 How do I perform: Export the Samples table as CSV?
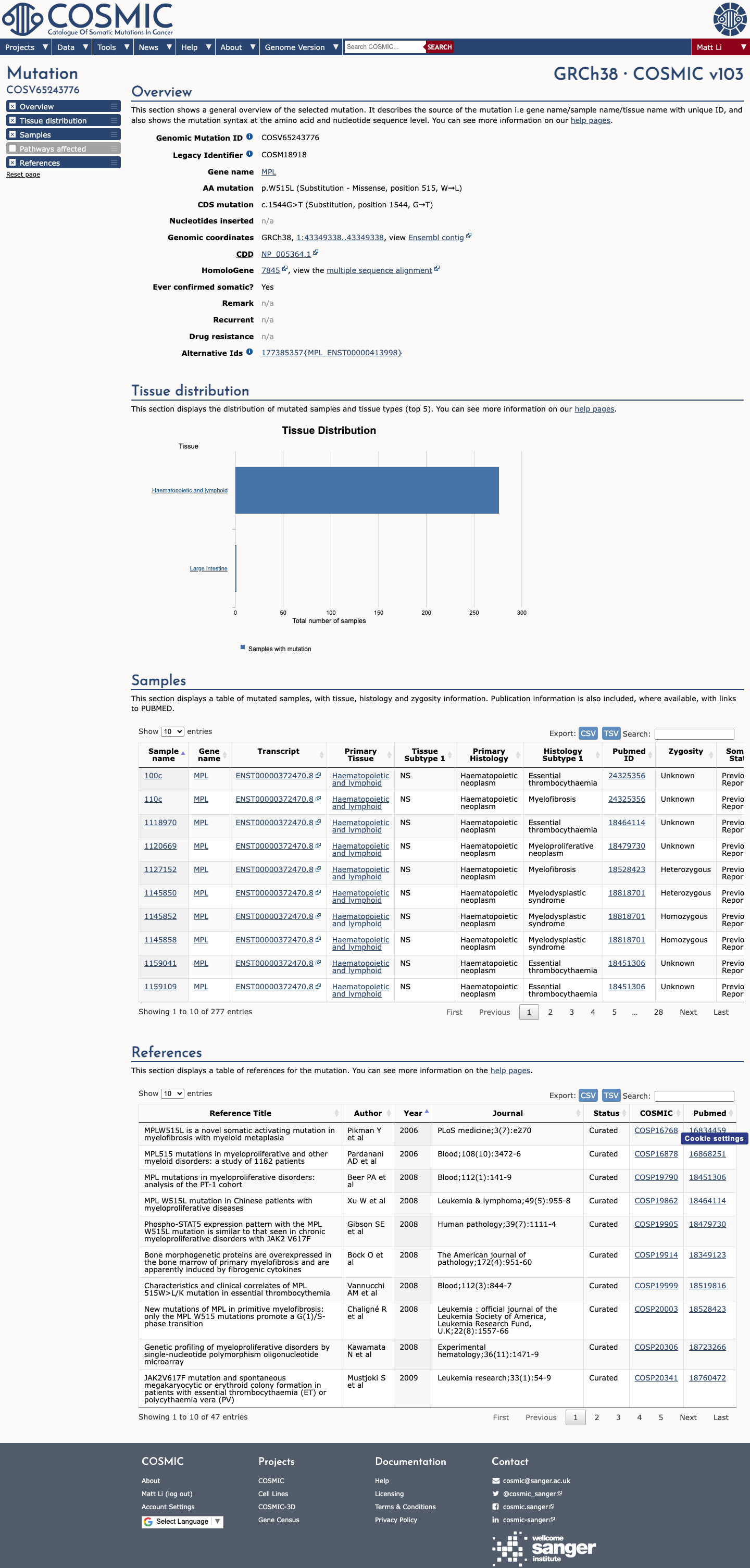click(588, 733)
